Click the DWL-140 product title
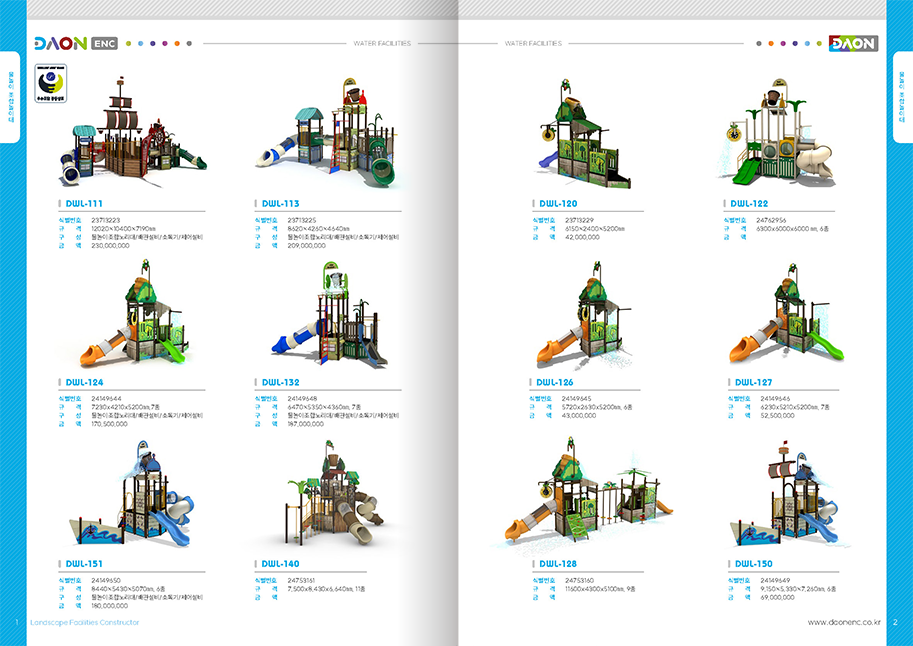Image resolution: width=913 pixels, height=646 pixels. (280, 564)
